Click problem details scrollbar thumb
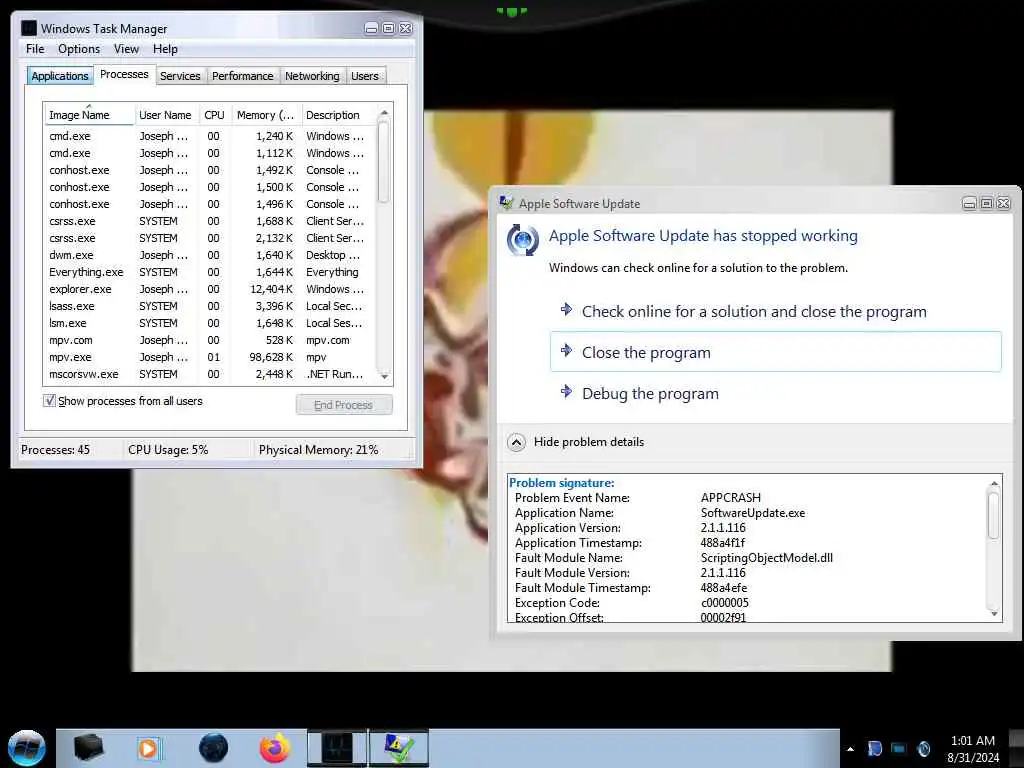Viewport: 1024px width, 768px height. (994, 515)
